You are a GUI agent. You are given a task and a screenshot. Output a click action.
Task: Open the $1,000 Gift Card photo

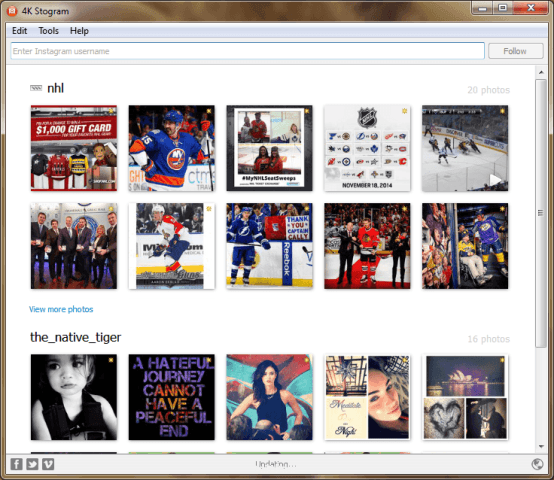[x=74, y=148]
